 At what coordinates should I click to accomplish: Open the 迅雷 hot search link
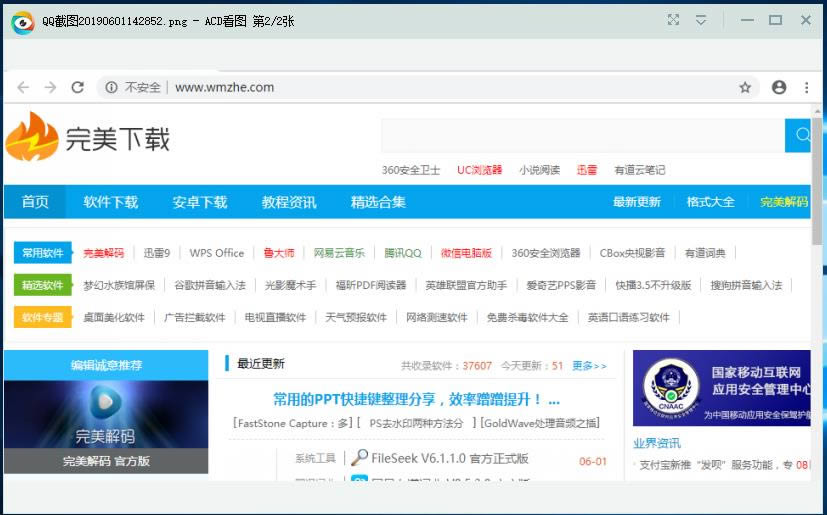587,170
